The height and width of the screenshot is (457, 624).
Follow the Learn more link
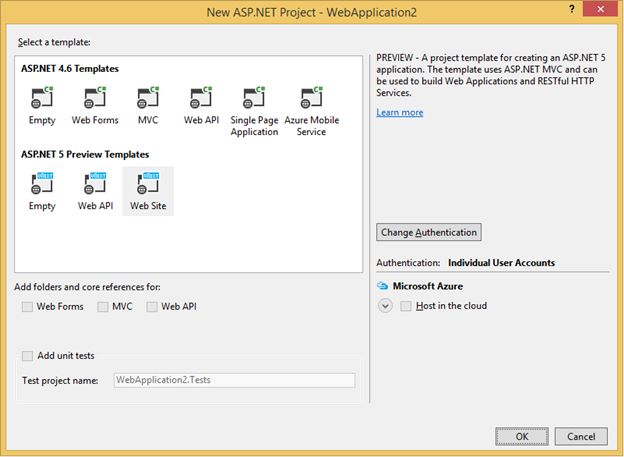pyautogui.click(x=400, y=113)
